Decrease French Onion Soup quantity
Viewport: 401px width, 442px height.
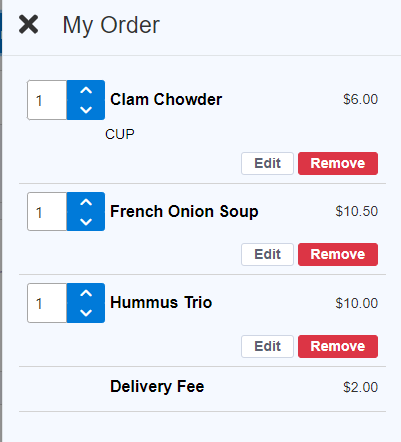pyautogui.click(x=86, y=221)
